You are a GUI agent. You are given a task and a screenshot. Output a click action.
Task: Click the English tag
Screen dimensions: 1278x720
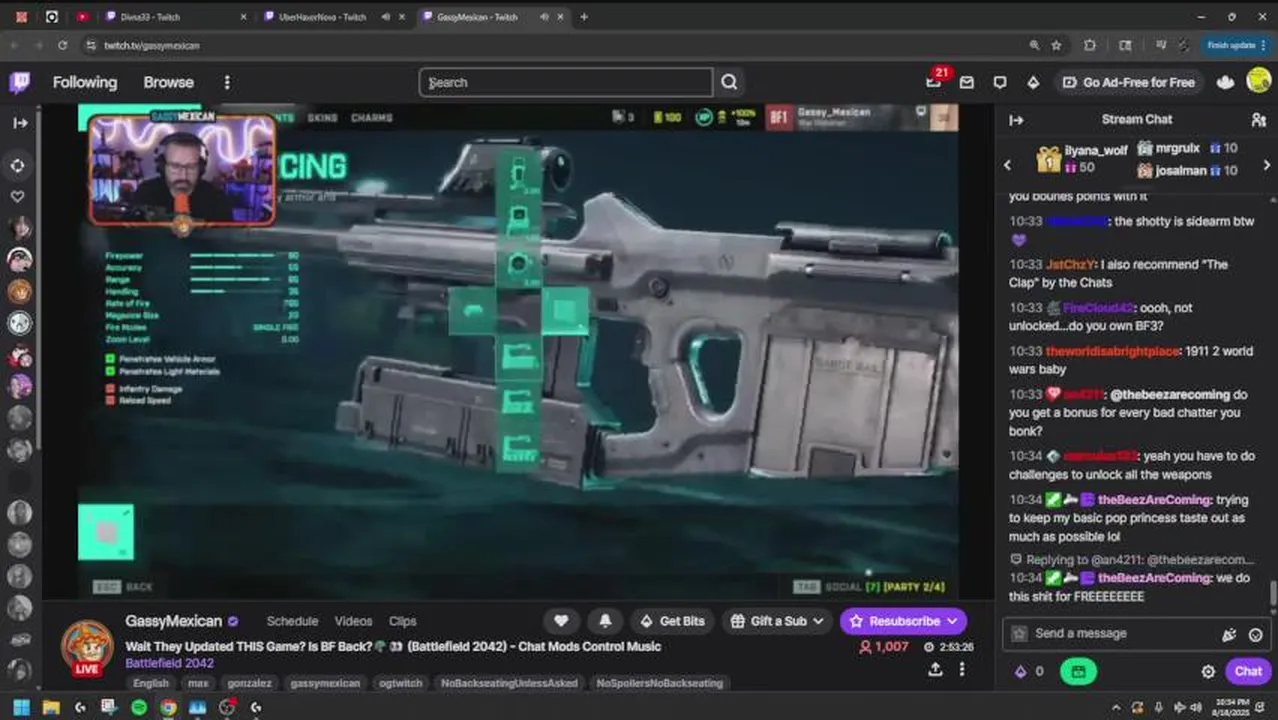[x=151, y=683]
